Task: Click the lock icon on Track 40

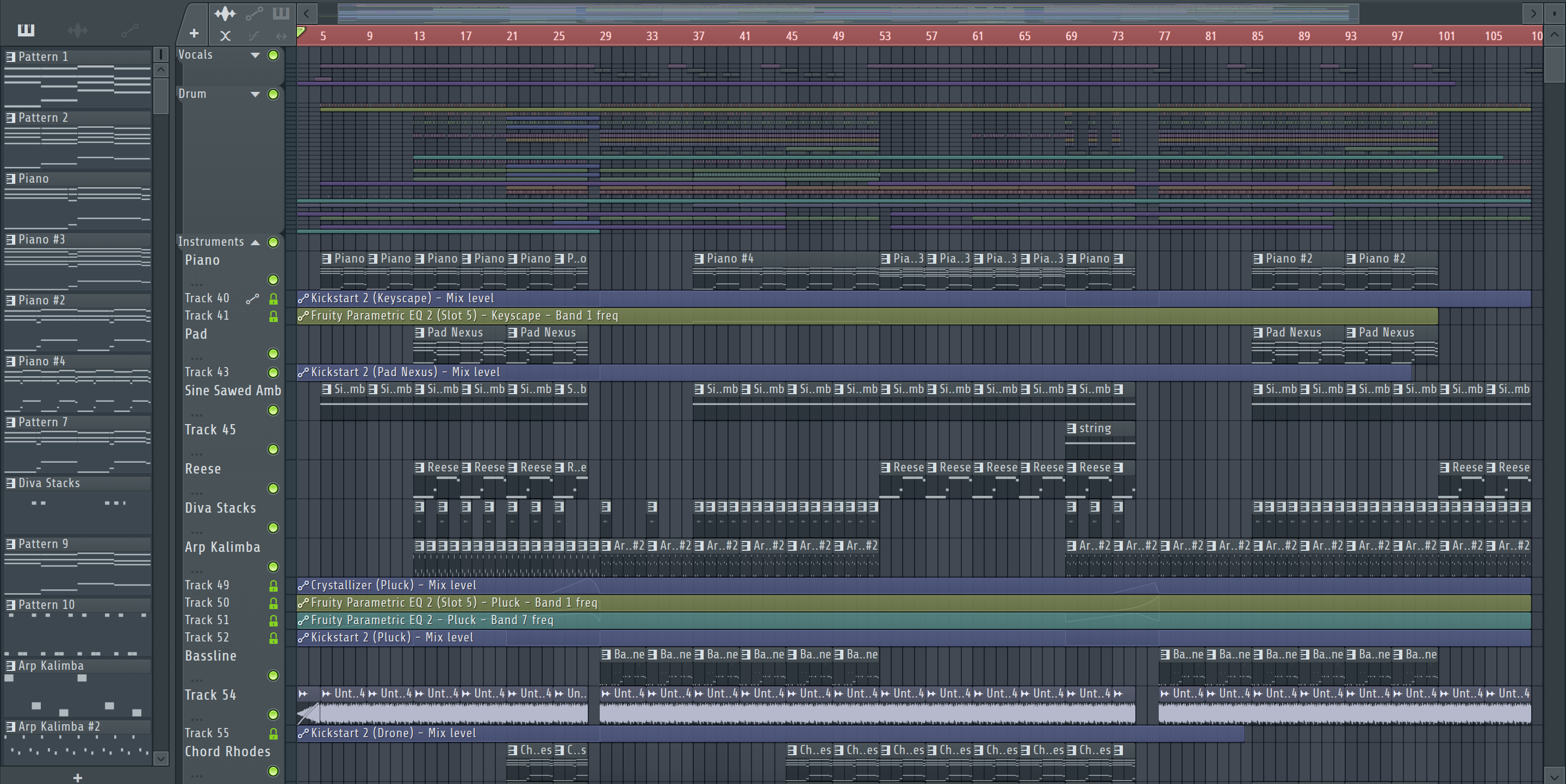Action: click(274, 298)
